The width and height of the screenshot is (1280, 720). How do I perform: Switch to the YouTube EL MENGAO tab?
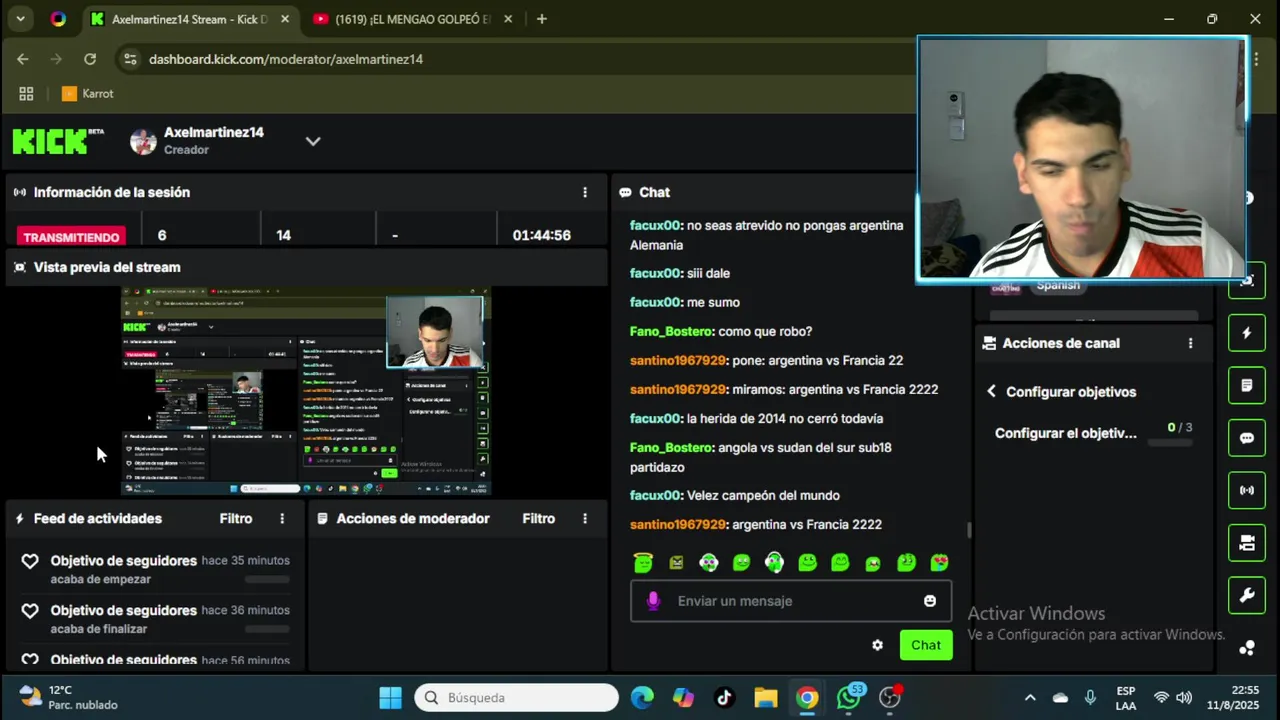[x=412, y=19]
